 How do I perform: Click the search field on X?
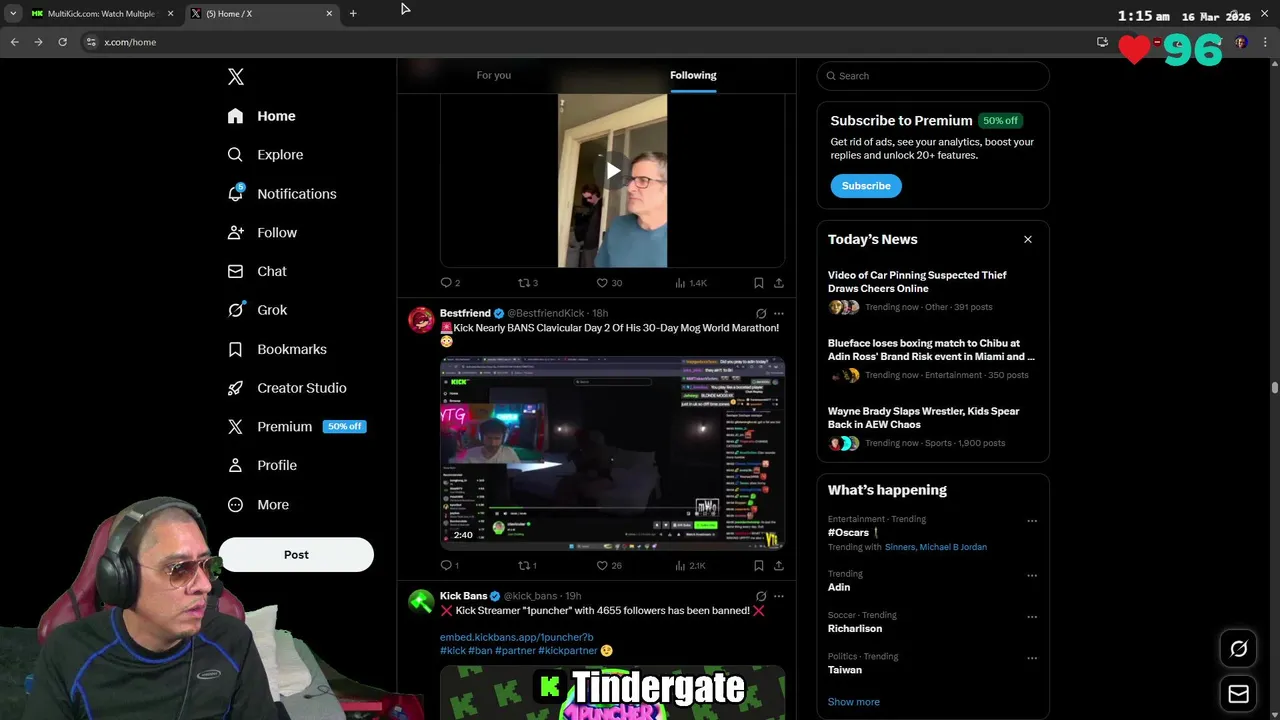[x=933, y=76]
